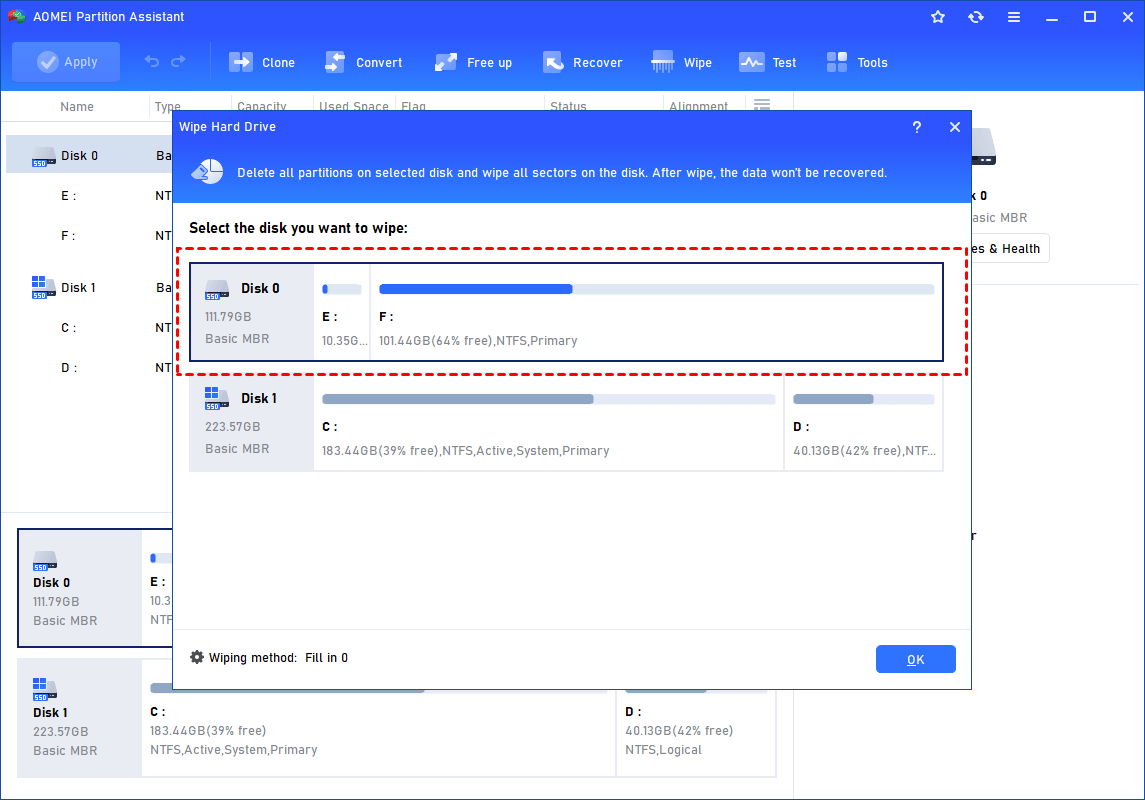Click the wipe disk icon in dialog banner
The height and width of the screenshot is (800, 1145).
[207, 172]
